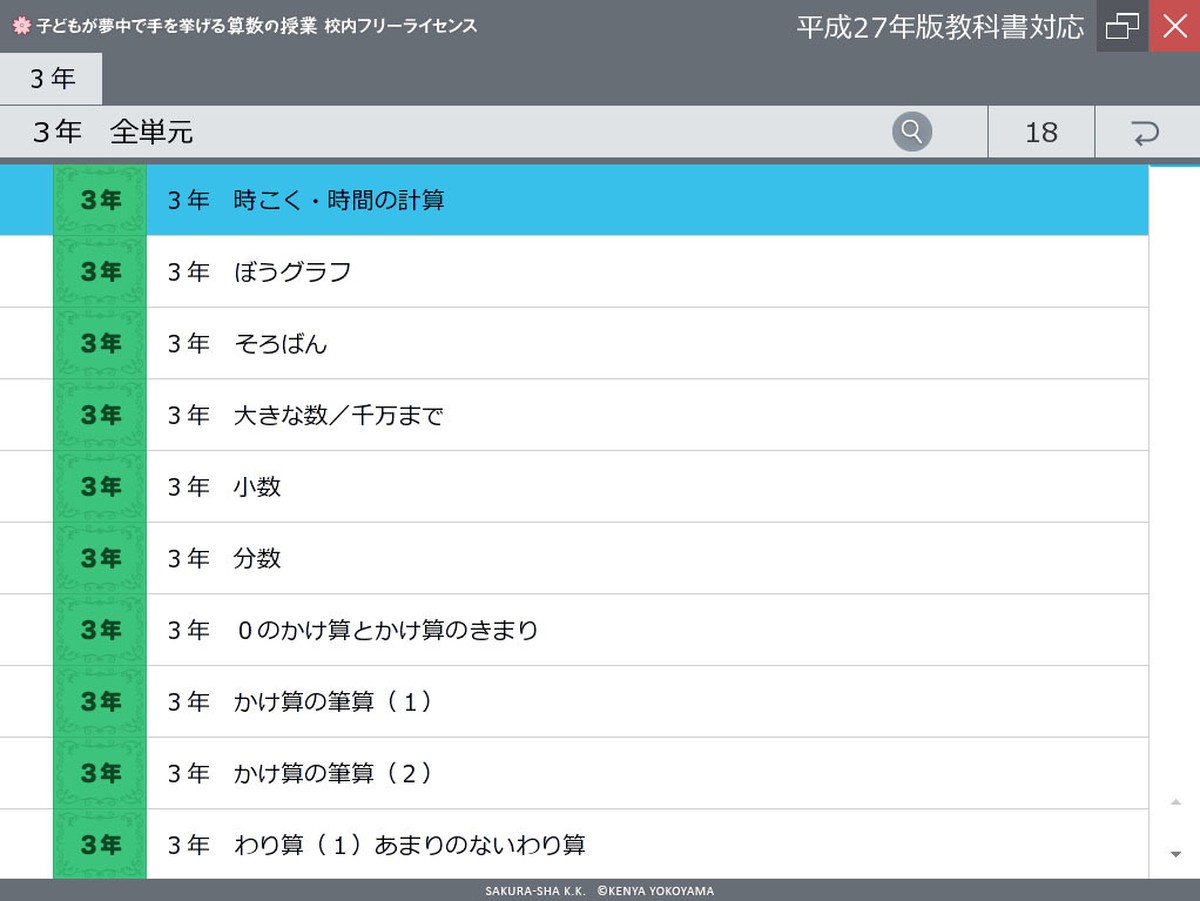This screenshot has height=901, width=1200.
Task: Click the green 3年 stamp beside 小数
Action: pyautogui.click(x=98, y=486)
